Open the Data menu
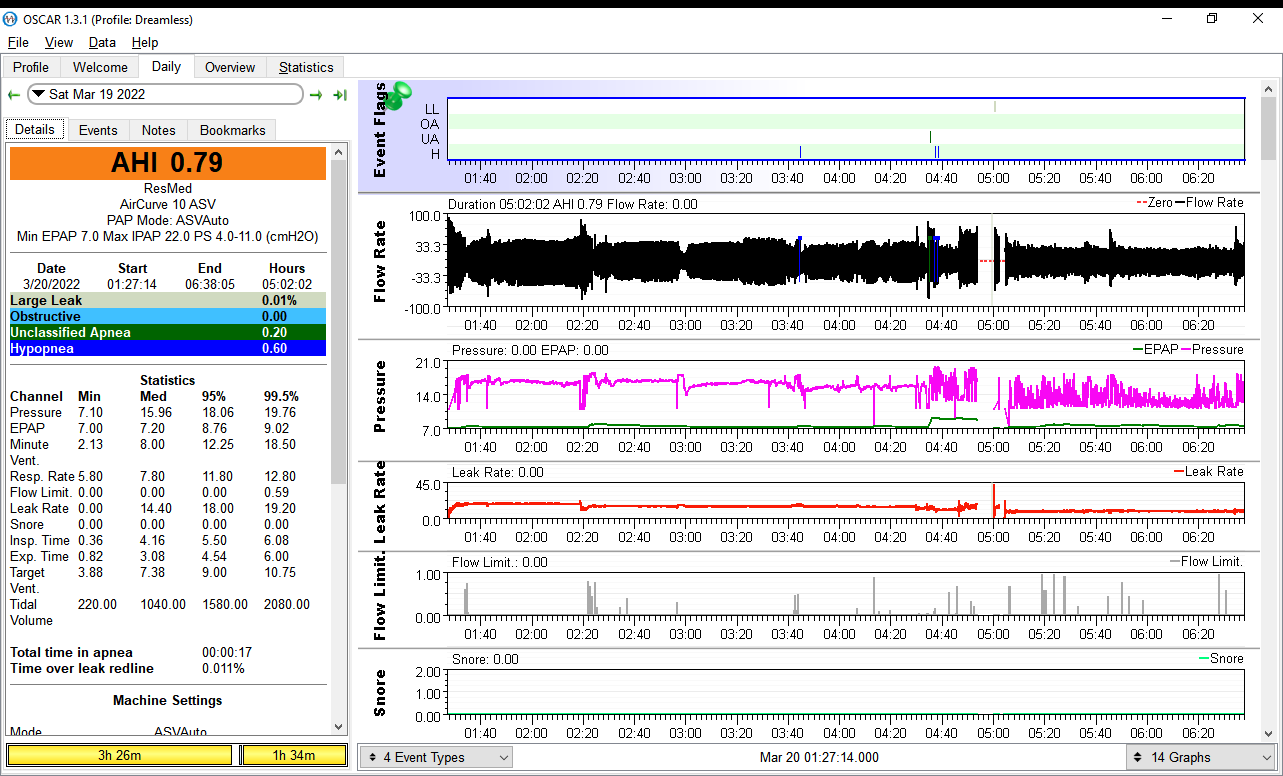The image size is (1283, 776). pos(102,43)
